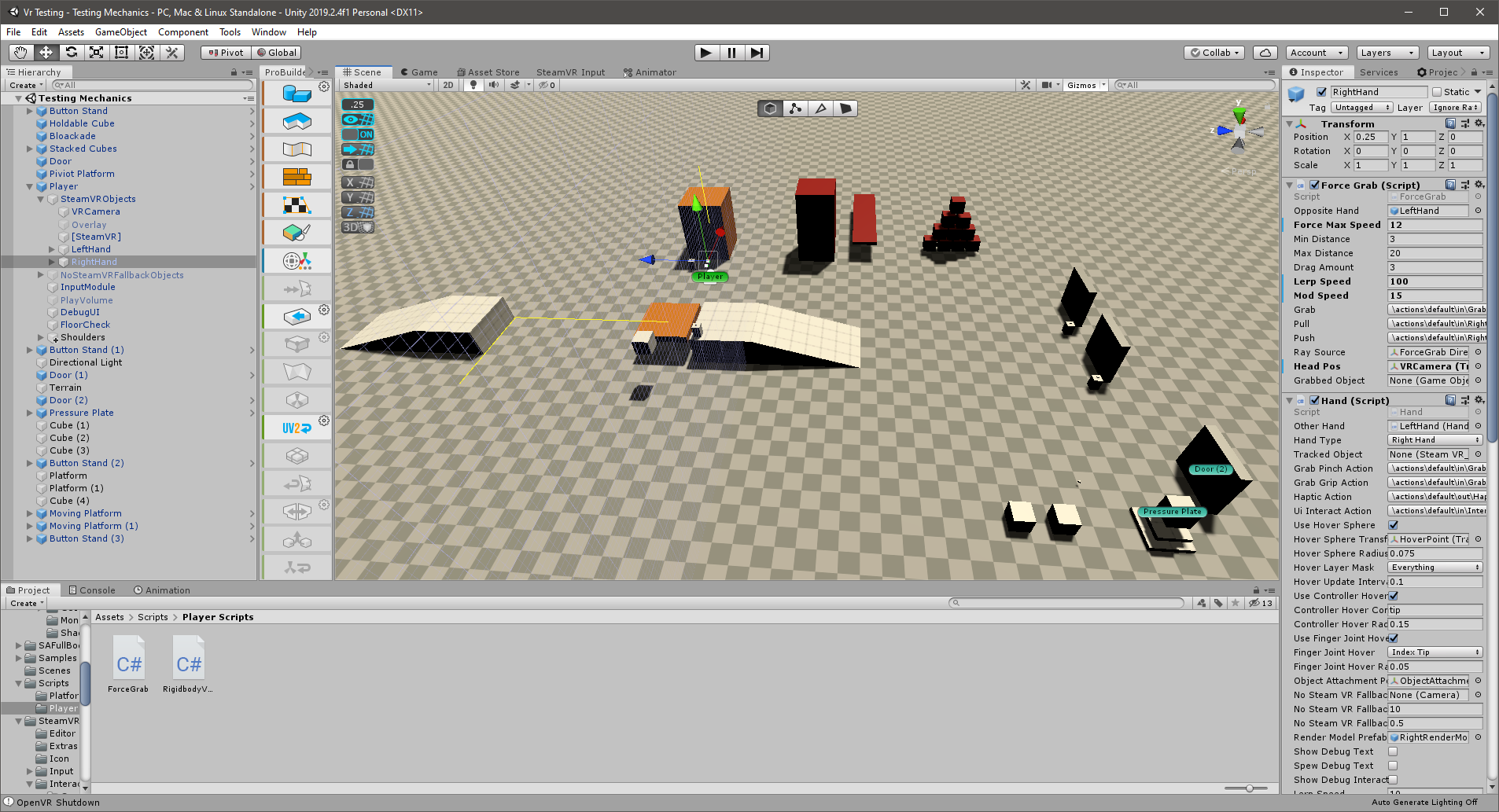Toggle scene lighting bulb icon
This screenshot has width=1499, height=812.
(x=473, y=85)
